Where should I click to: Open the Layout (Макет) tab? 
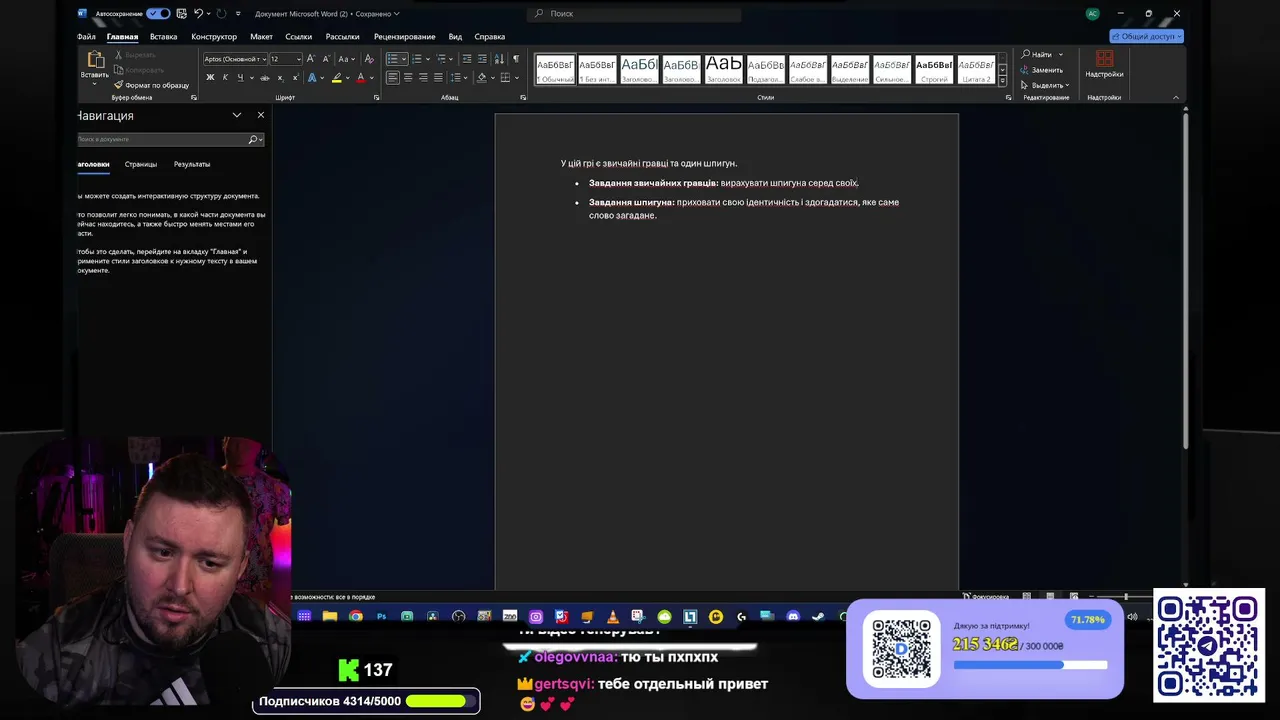[x=261, y=36]
